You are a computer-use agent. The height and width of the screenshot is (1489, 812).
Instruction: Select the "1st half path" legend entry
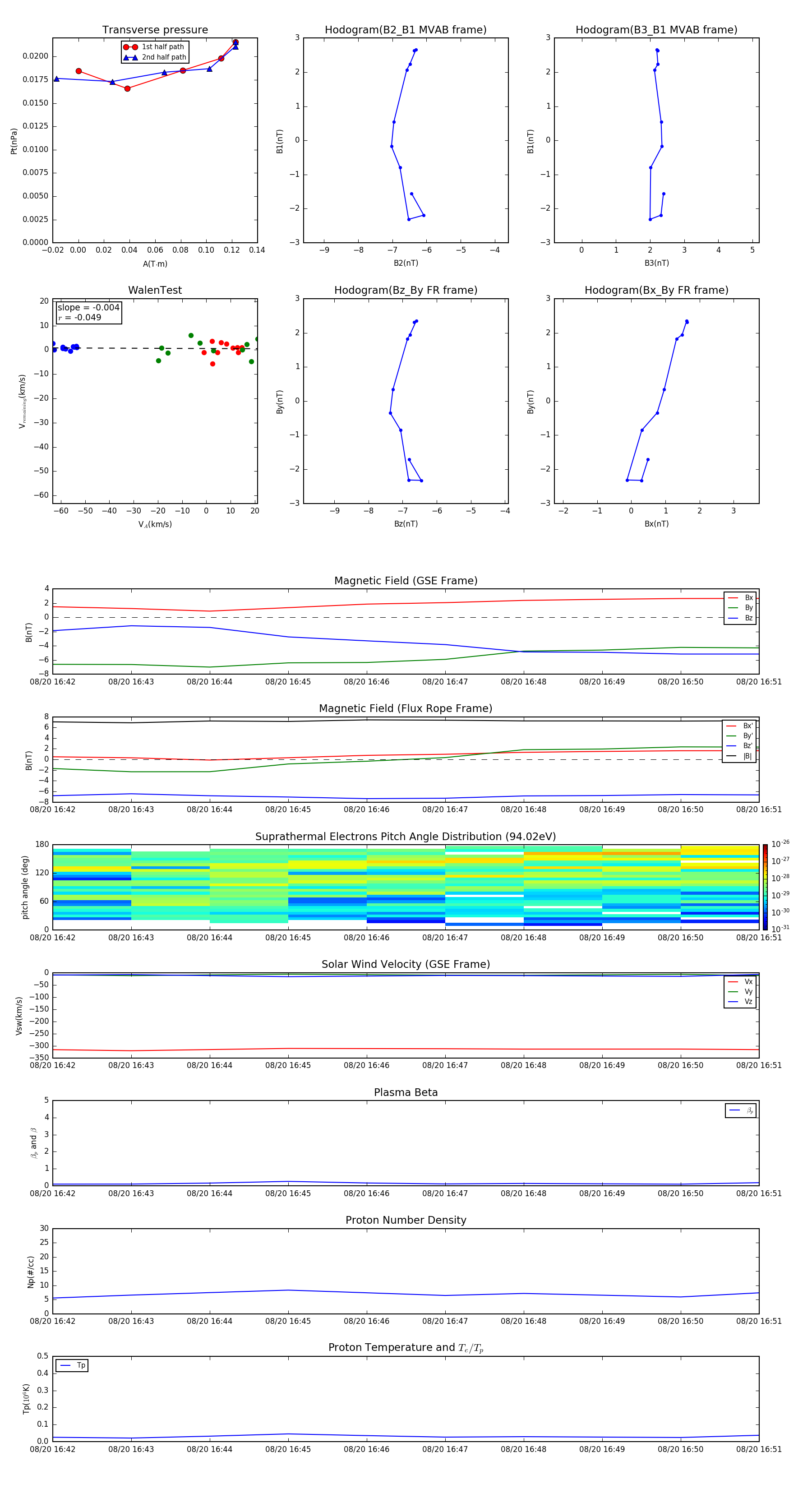pos(154,47)
